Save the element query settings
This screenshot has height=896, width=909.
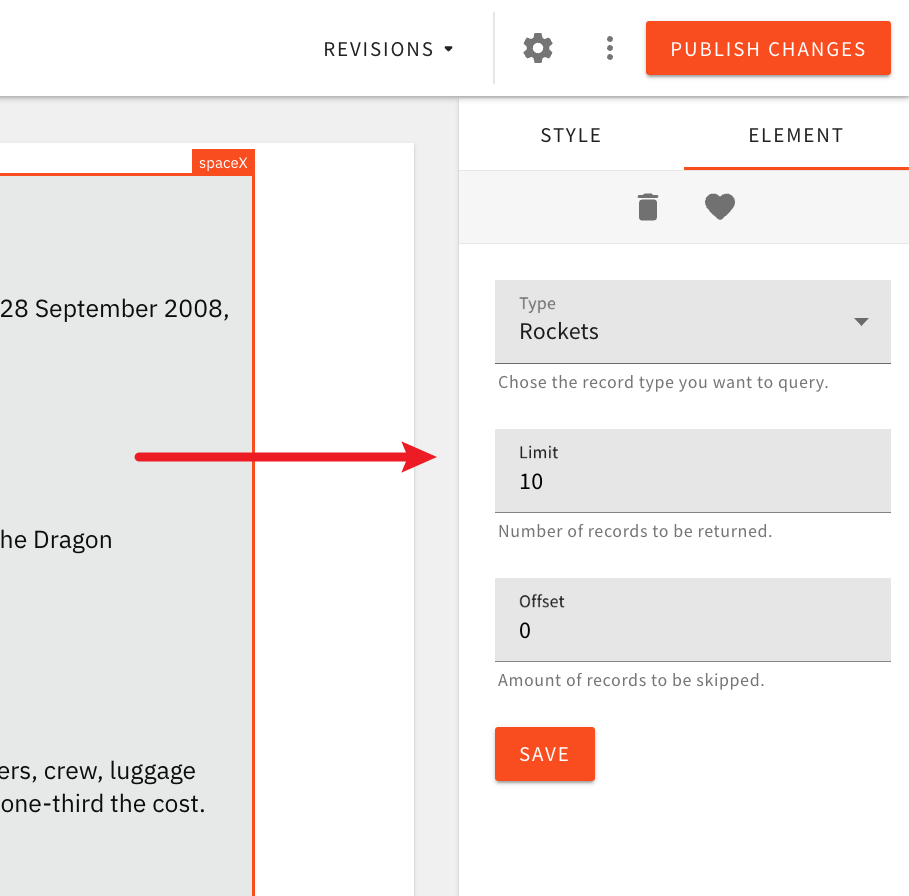544,754
